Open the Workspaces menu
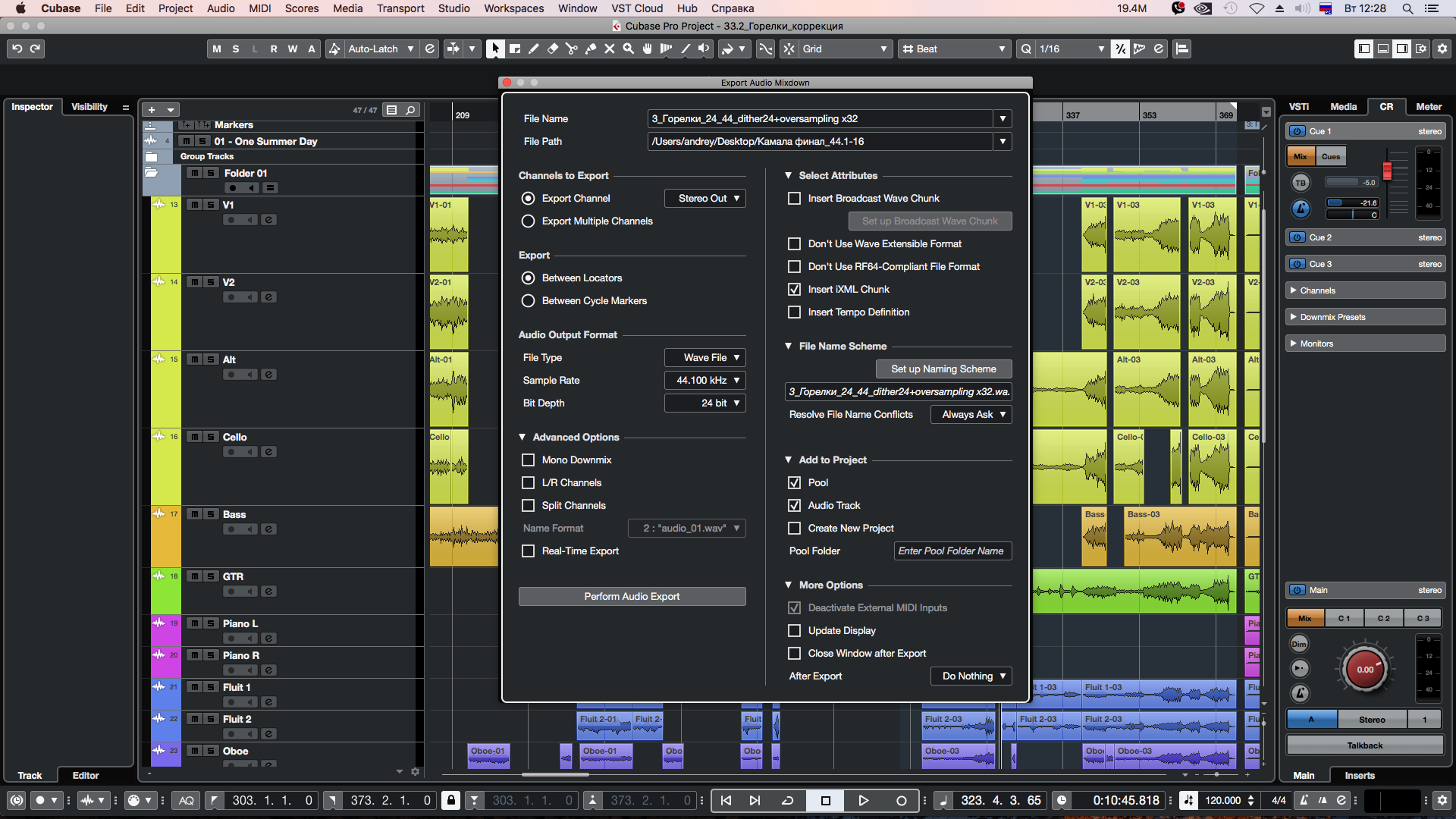Image resolution: width=1456 pixels, height=819 pixels. [514, 8]
